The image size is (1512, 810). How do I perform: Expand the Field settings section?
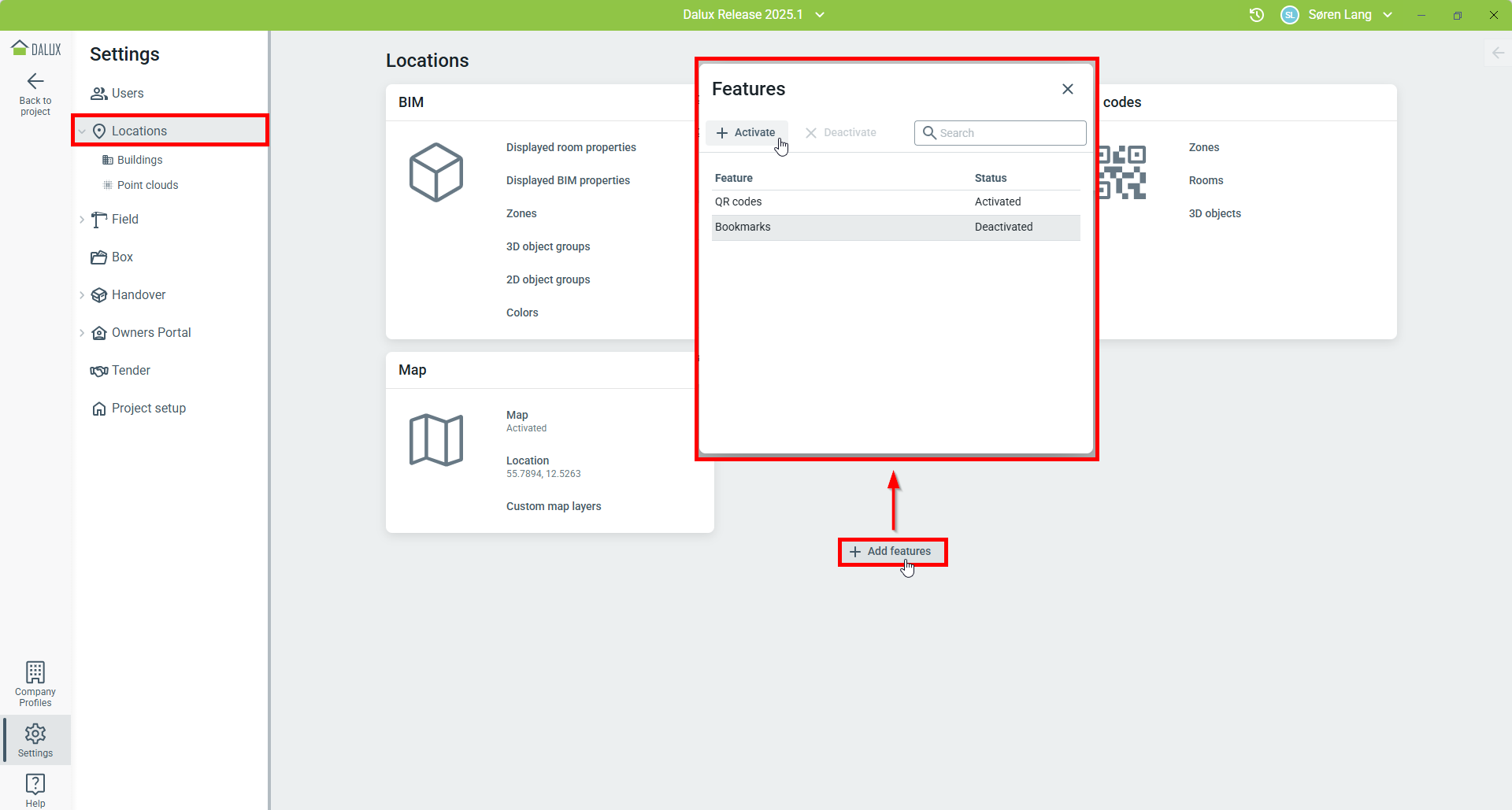coord(82,220)
